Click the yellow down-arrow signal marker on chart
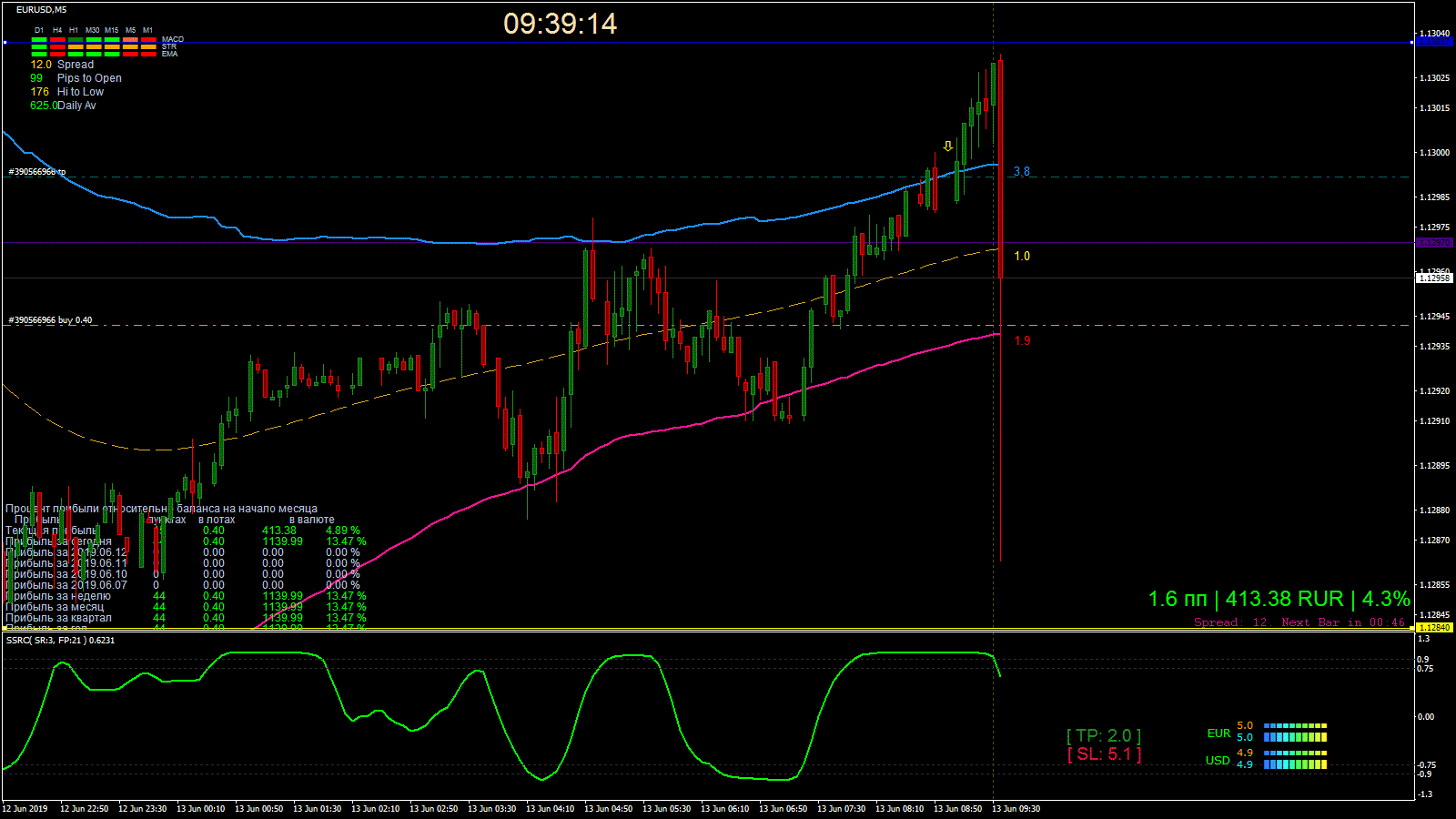Image resolution: width=1456 pixels, height=819 pixels. pos(948,146)
